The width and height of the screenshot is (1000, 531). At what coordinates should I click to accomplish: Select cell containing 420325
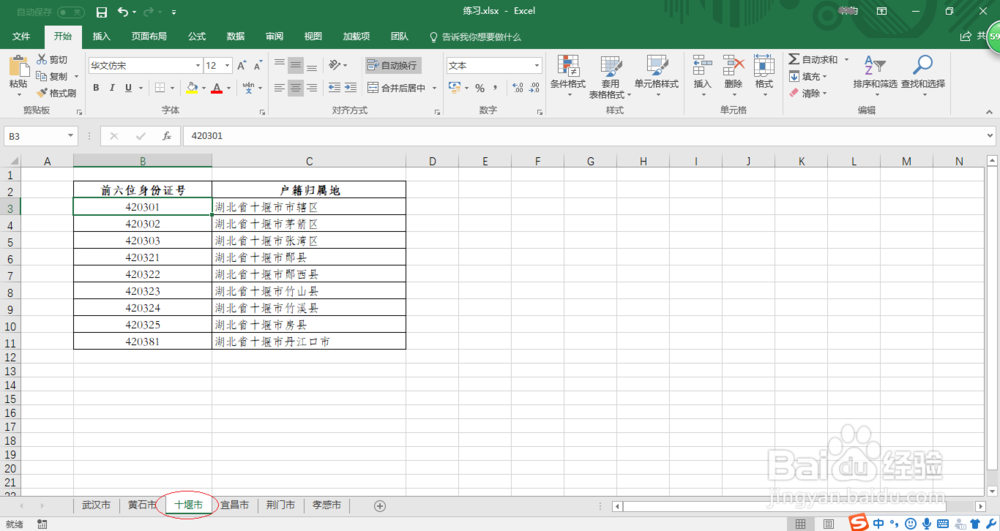[x=142, y=324]
